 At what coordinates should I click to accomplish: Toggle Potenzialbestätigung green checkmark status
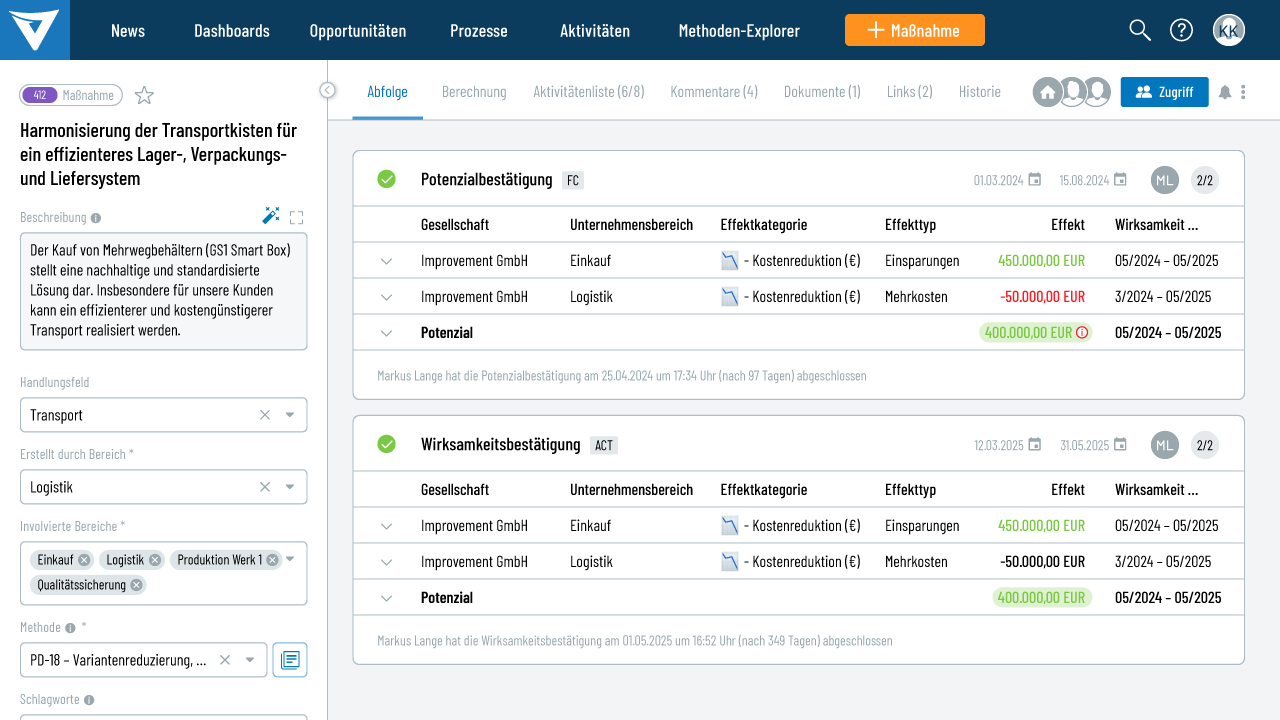point(386,179)
